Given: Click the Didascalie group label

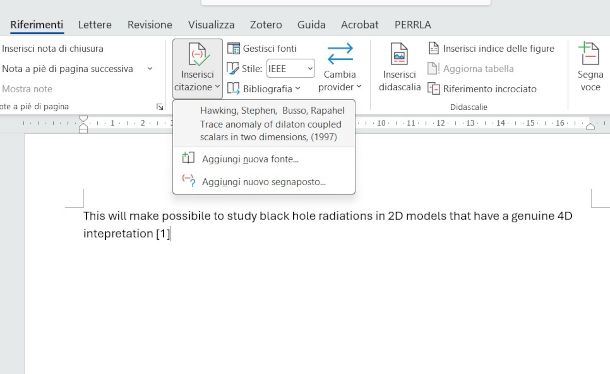Looking at the screenshot, I should (468, 107).
